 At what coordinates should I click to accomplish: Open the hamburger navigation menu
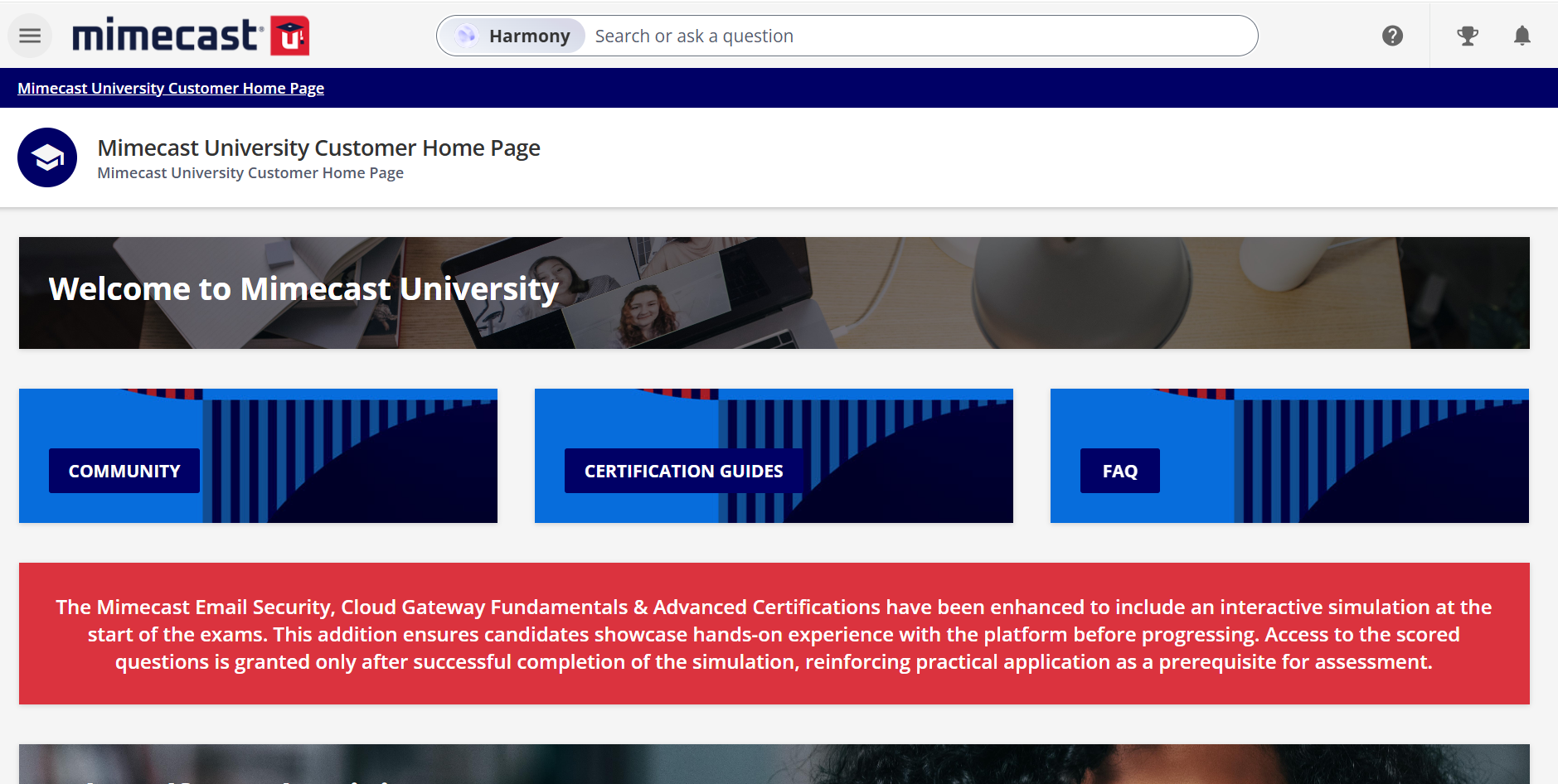(29, 35)
